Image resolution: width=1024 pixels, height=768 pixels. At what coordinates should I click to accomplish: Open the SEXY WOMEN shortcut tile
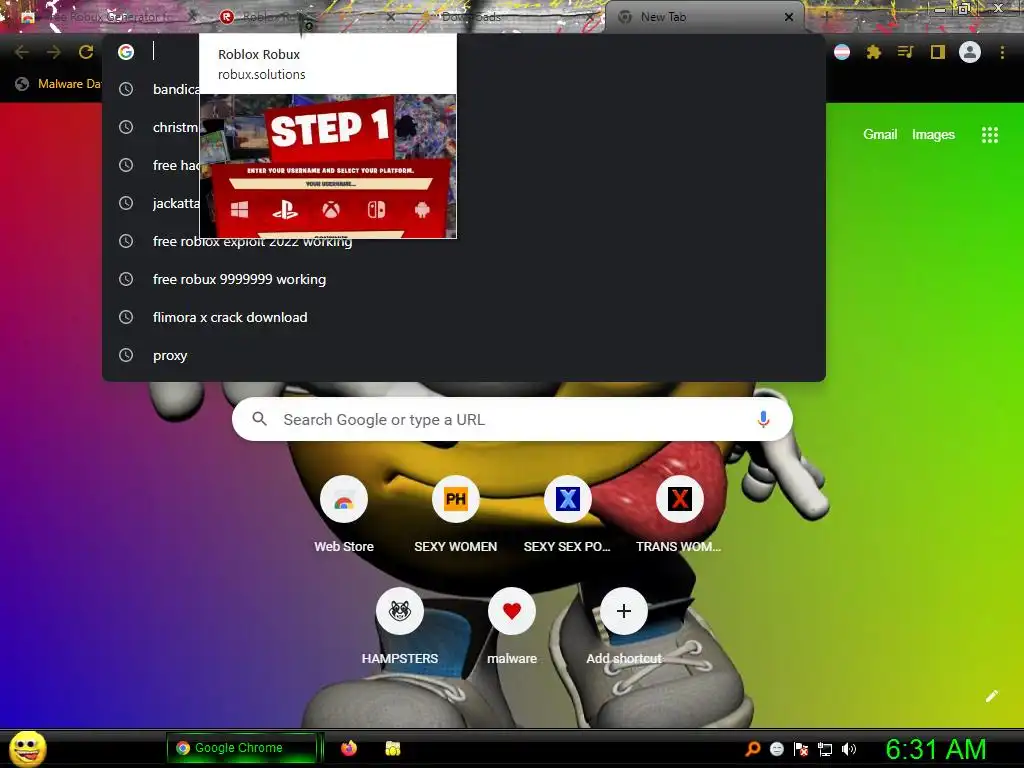click(x=456, y=514)
